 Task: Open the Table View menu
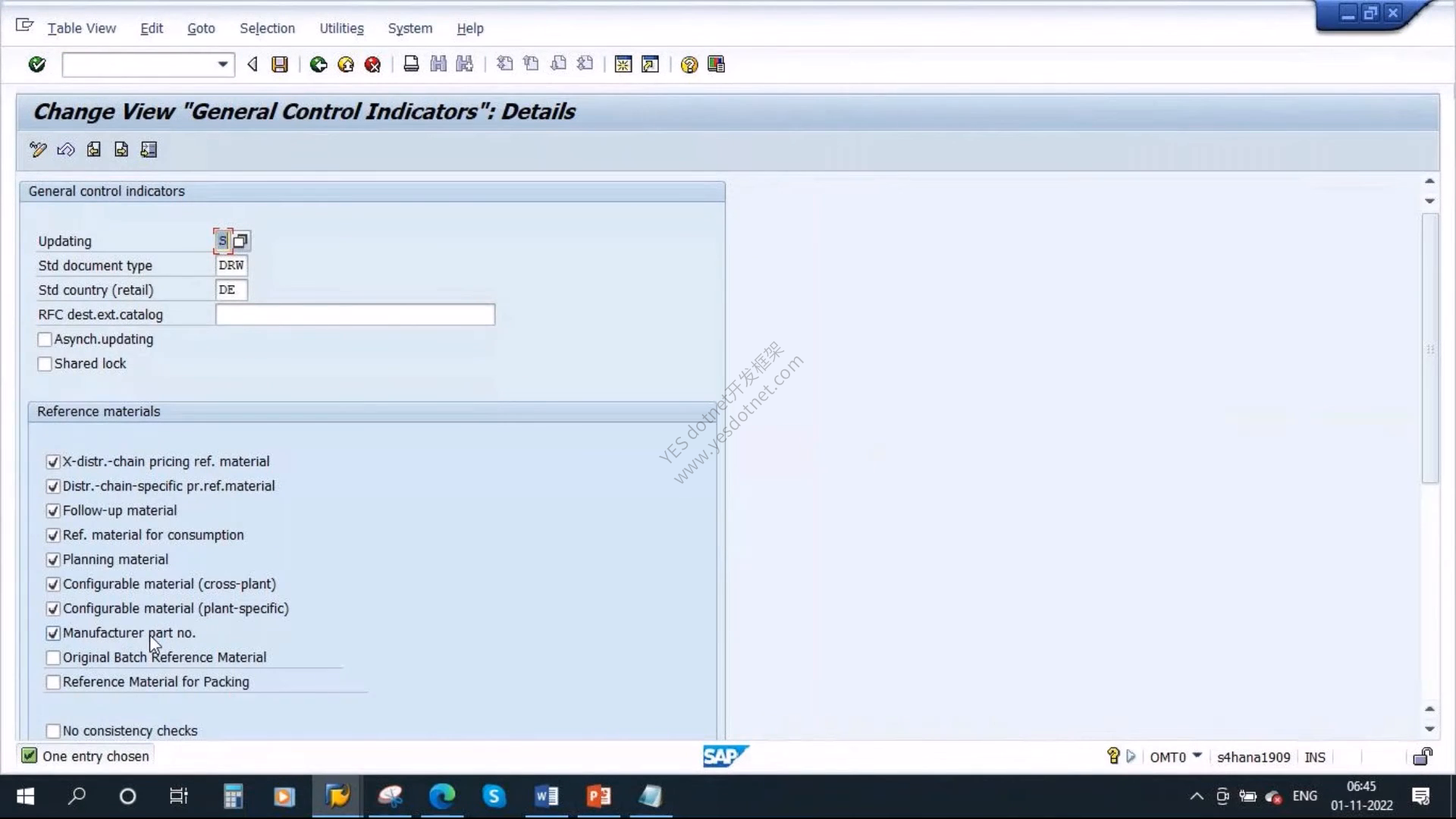pos(82,28)
